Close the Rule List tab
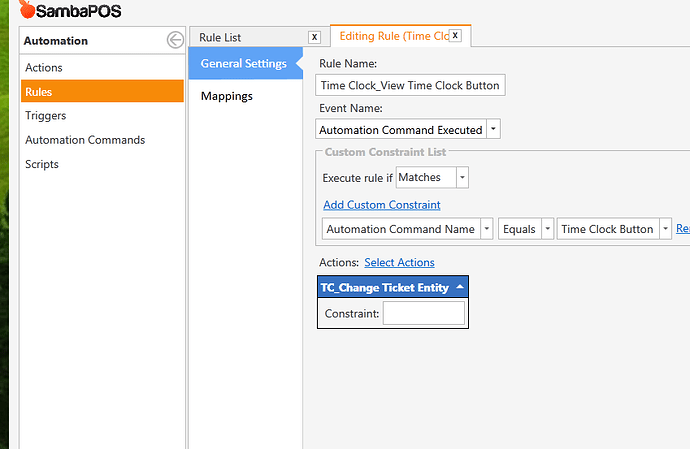Screen dimensions: 690x449 [314, 36]
